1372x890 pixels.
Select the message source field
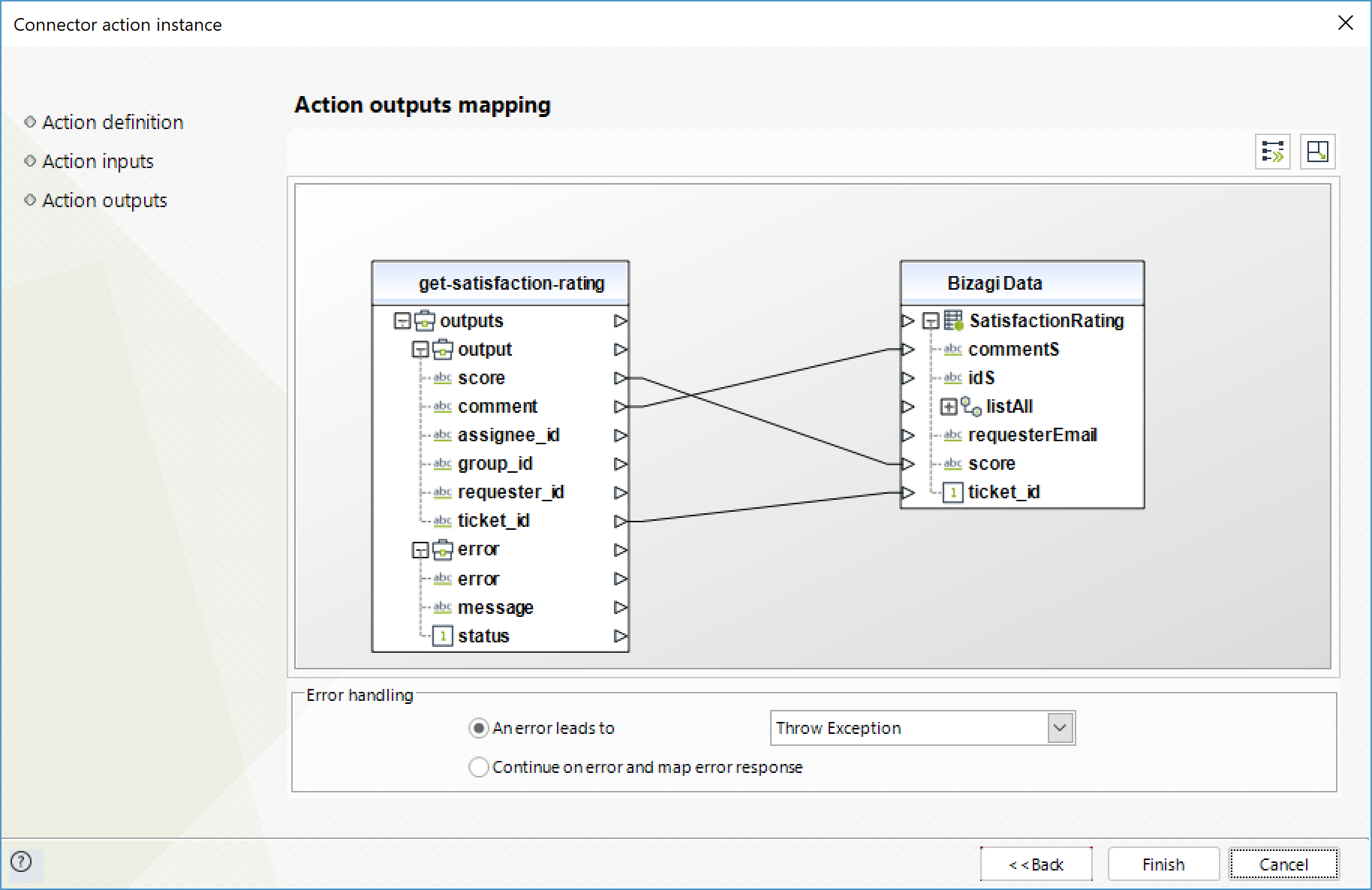(x=495, y=607)
